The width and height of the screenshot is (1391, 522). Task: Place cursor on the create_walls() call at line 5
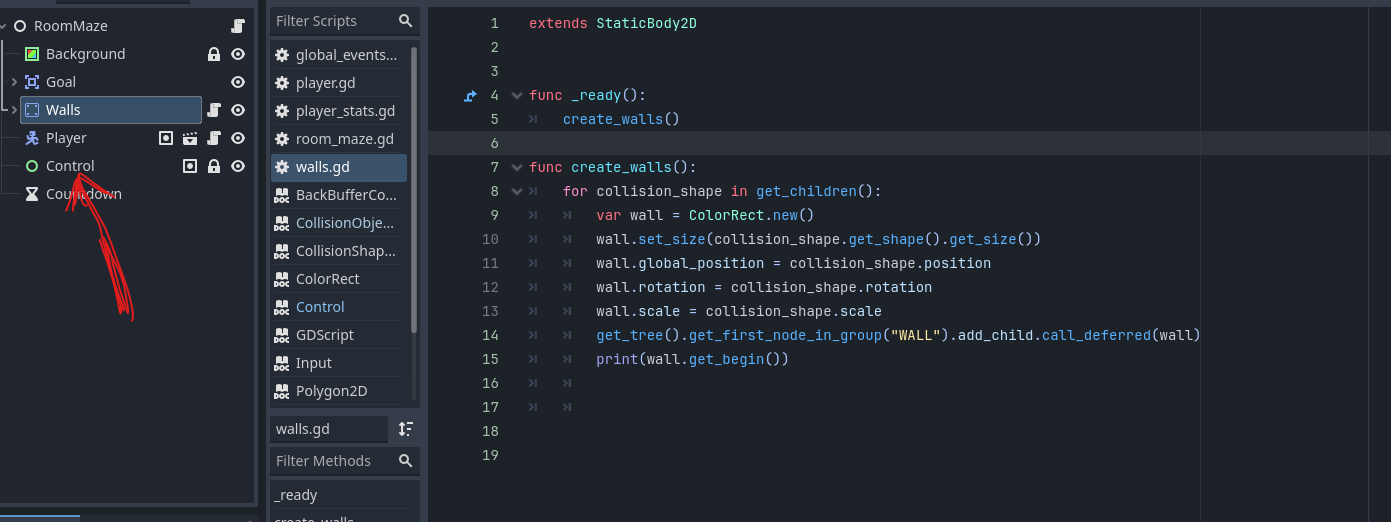click(x=621, y=119)
